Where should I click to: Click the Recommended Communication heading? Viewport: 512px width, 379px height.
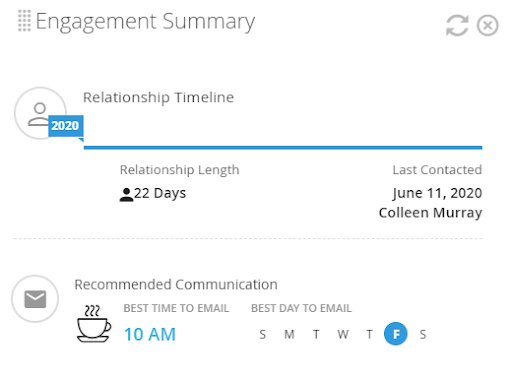pos(176,285)
